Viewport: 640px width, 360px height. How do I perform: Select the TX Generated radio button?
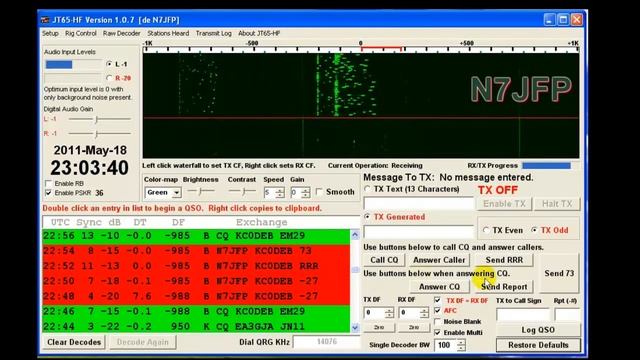(x=367, y=217)
